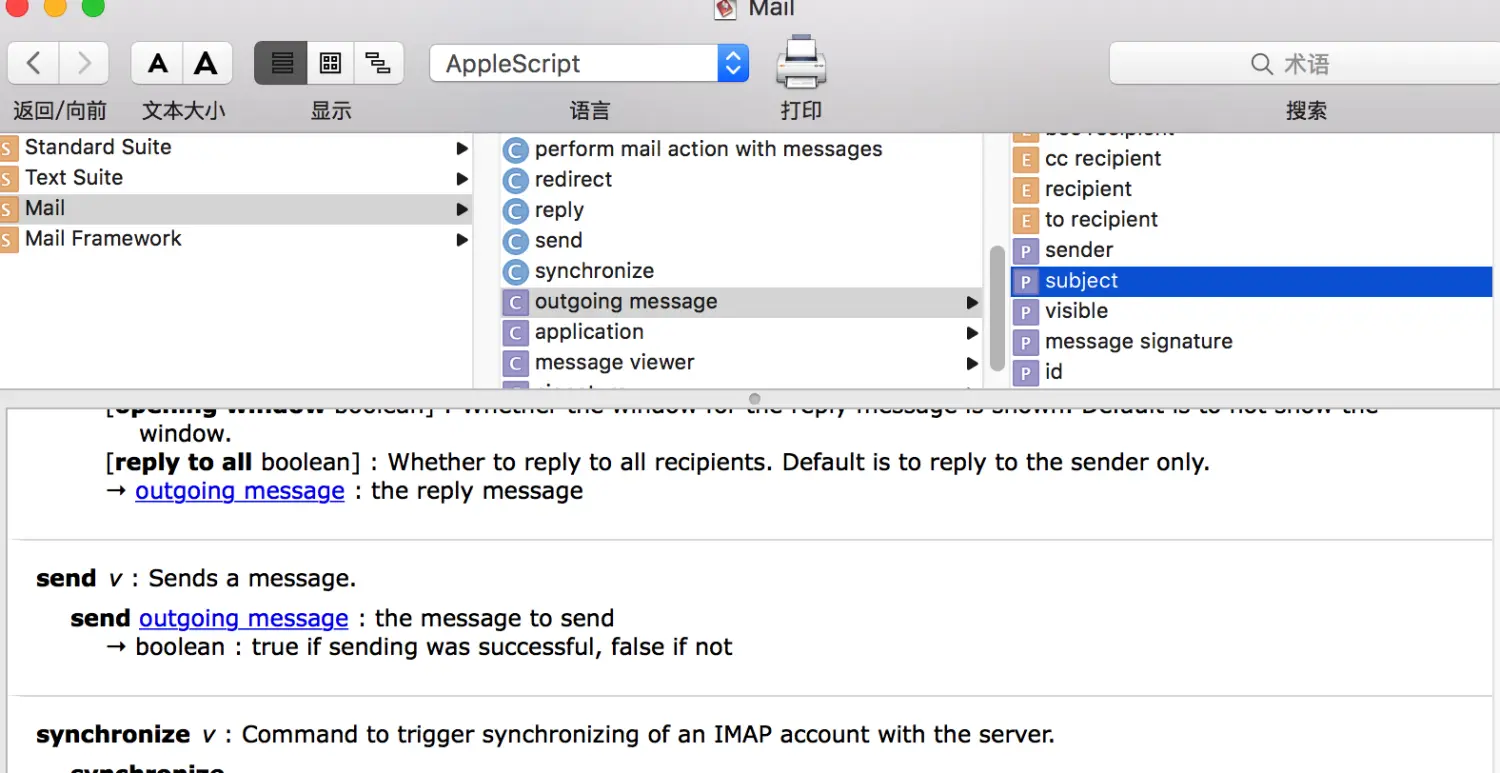The width and height of the screenshot is (1500, 773).
Task: Select the Standard Suite row
Action: tap(236, 147)
